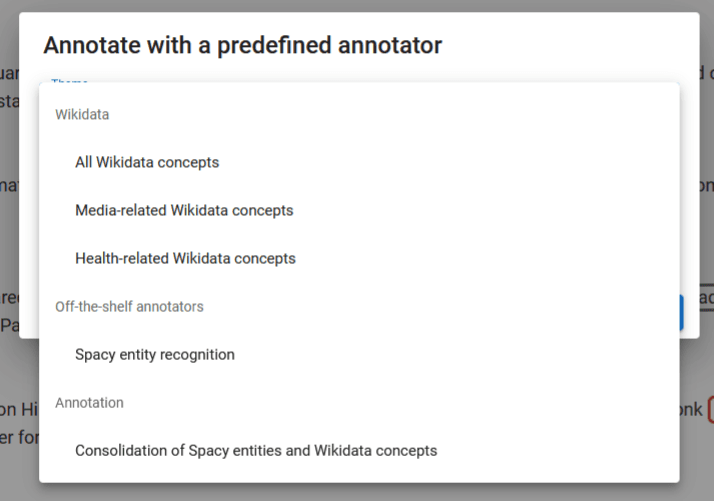Click the dialog title Annotate with a predefined annotator
The height and width of the screenshot is (501, 714).
[x=242, y=44]
